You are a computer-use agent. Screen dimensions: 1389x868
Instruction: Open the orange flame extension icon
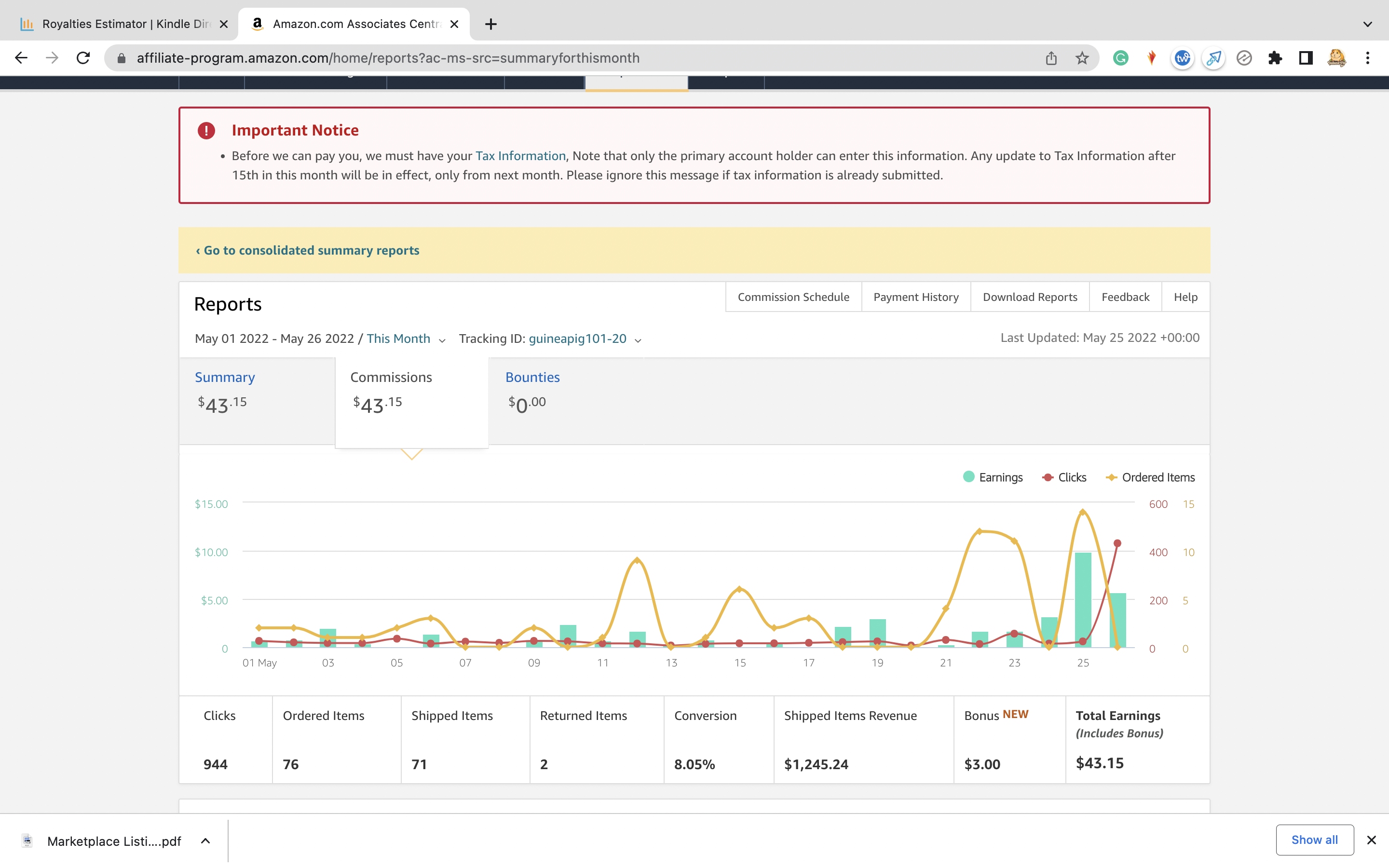(1151, 58)
